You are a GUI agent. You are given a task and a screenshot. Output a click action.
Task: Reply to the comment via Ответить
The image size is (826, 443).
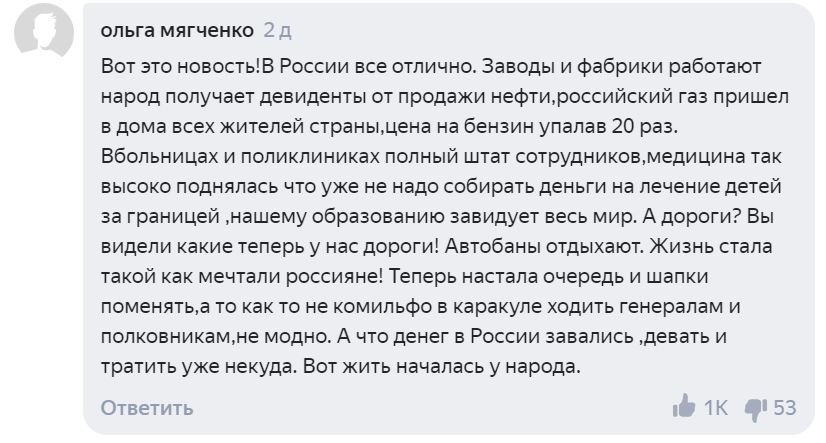pos(147,408)
